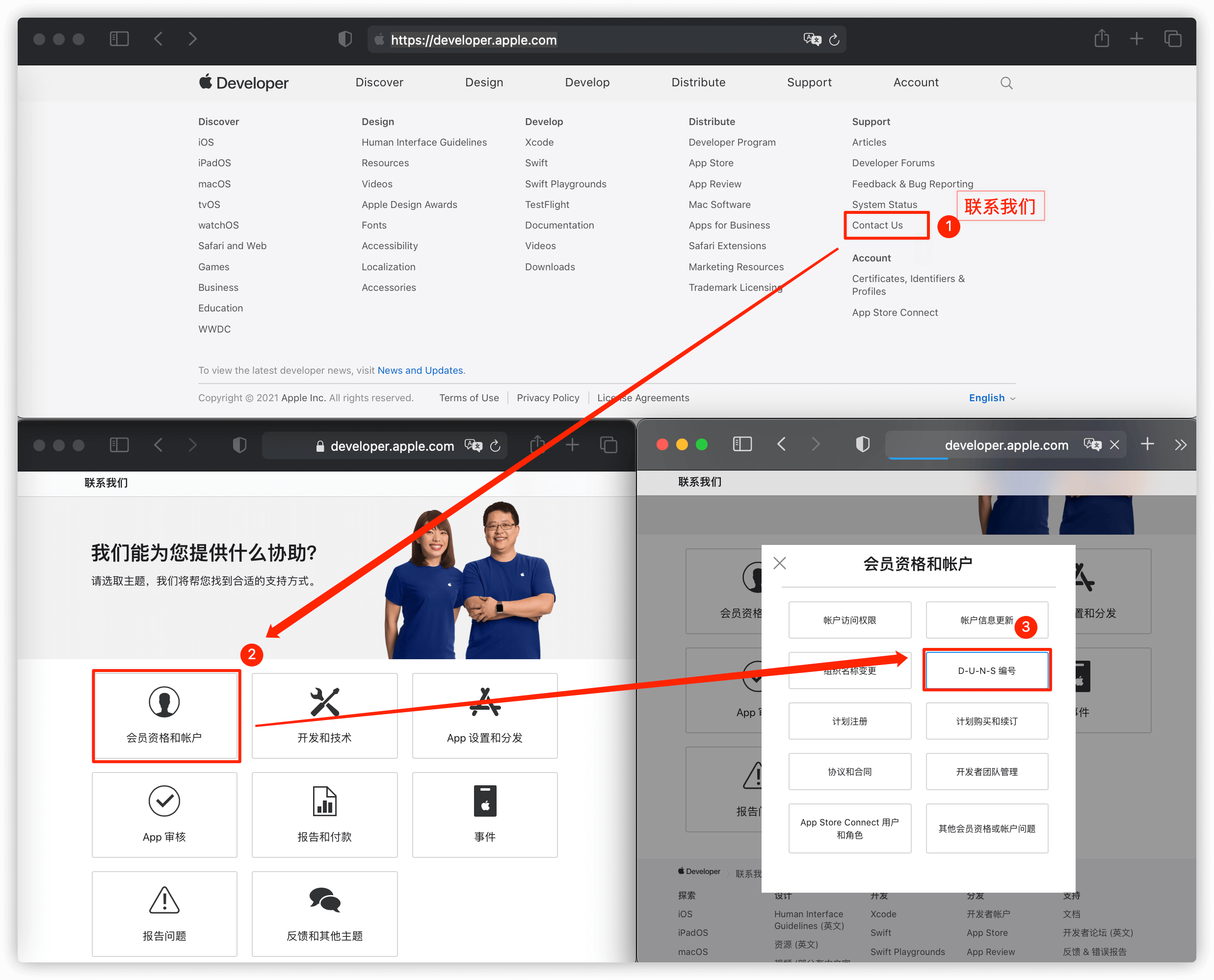
Task: Open Distribute in the Developer nav bar
Action: [x=698, y=82]
